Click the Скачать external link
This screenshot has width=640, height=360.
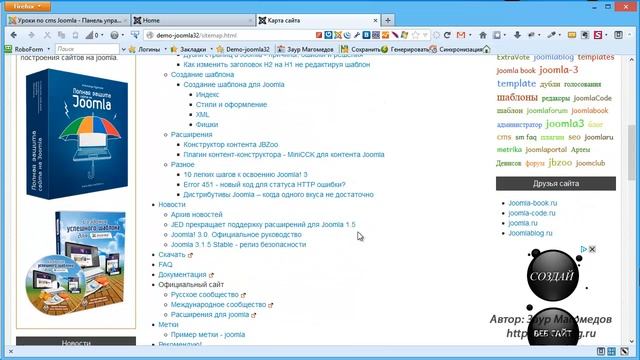pos(175,255)
